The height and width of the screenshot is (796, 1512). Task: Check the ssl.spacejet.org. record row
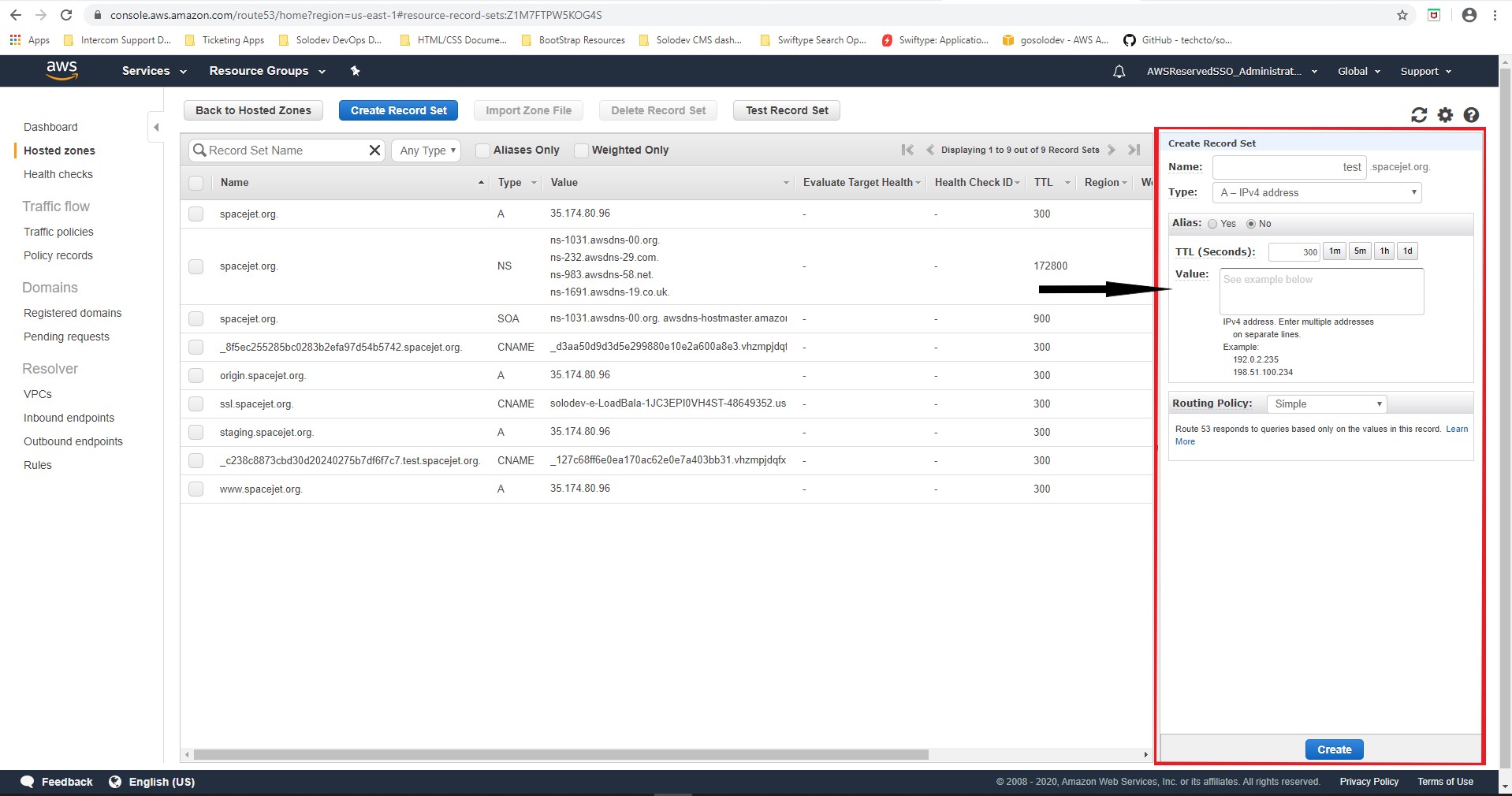[196, 404]
